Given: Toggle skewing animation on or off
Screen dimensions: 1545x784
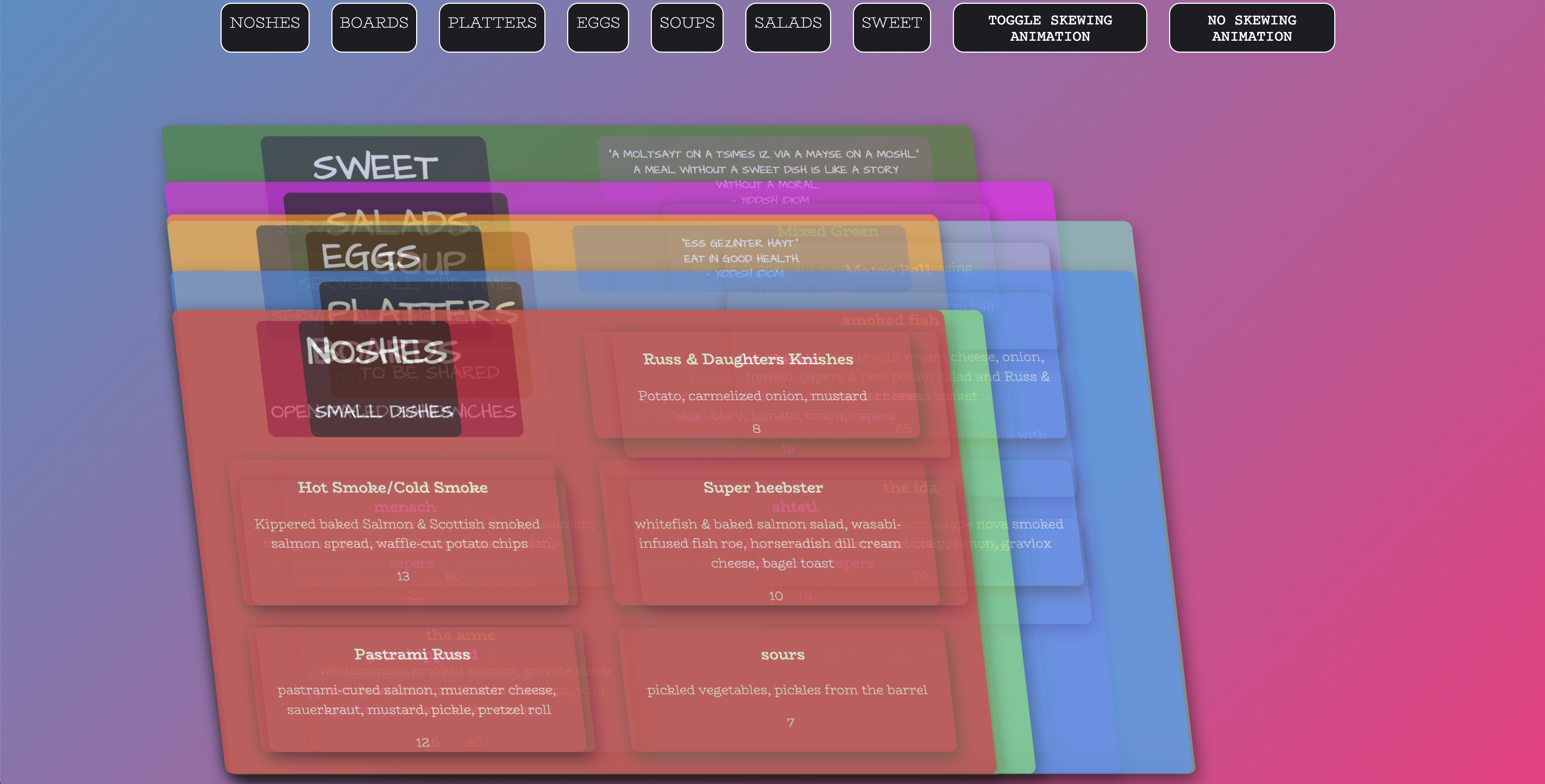Looking at the screenshot, I should pos(1049,28).
